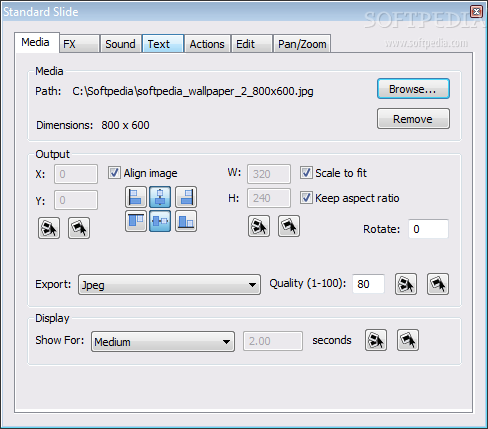The image size is (488, 429).
Task: Click the H height field showing 240
Action: point(269,198)
